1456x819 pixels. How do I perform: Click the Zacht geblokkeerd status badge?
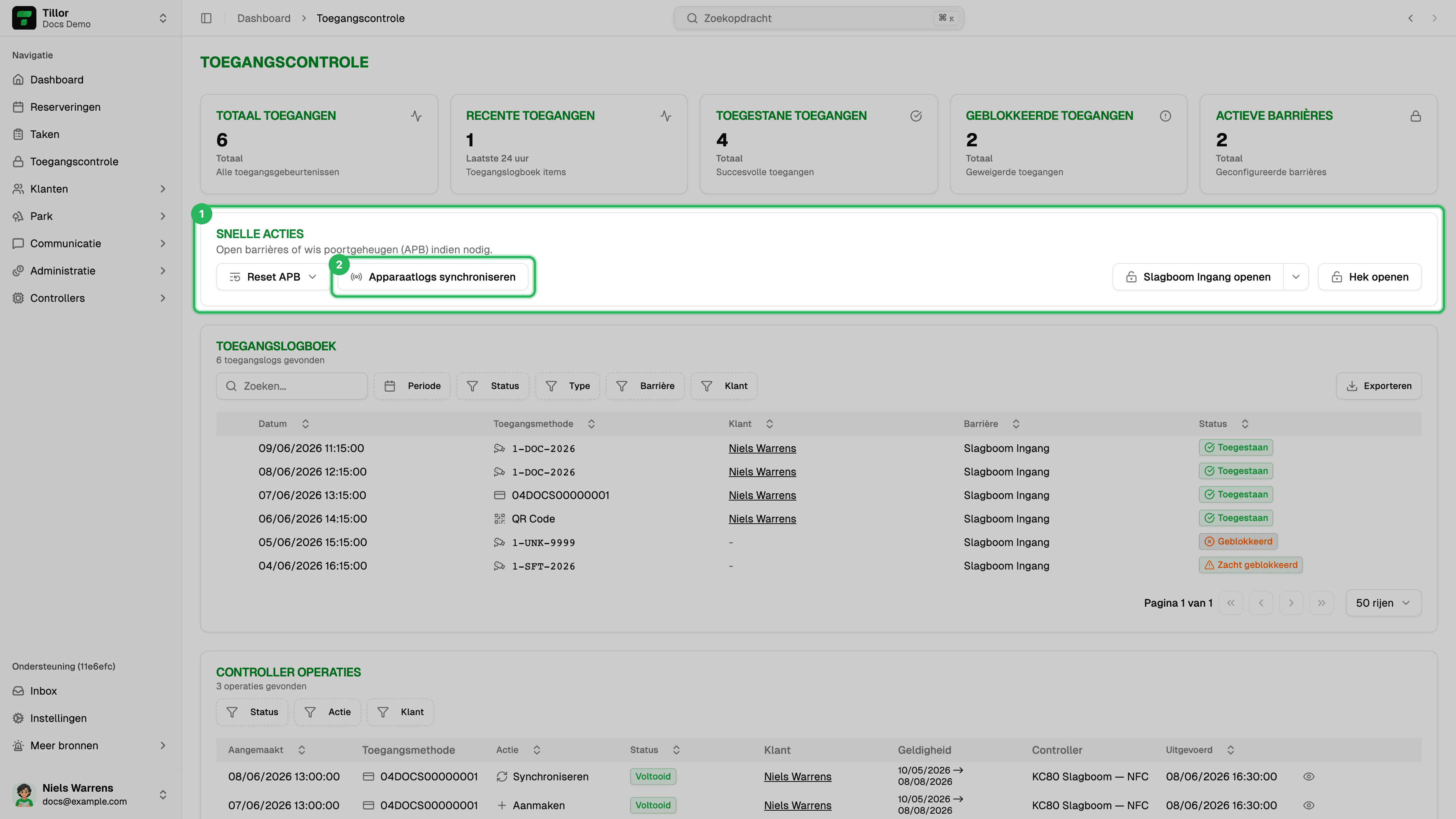pos(1250,565)
